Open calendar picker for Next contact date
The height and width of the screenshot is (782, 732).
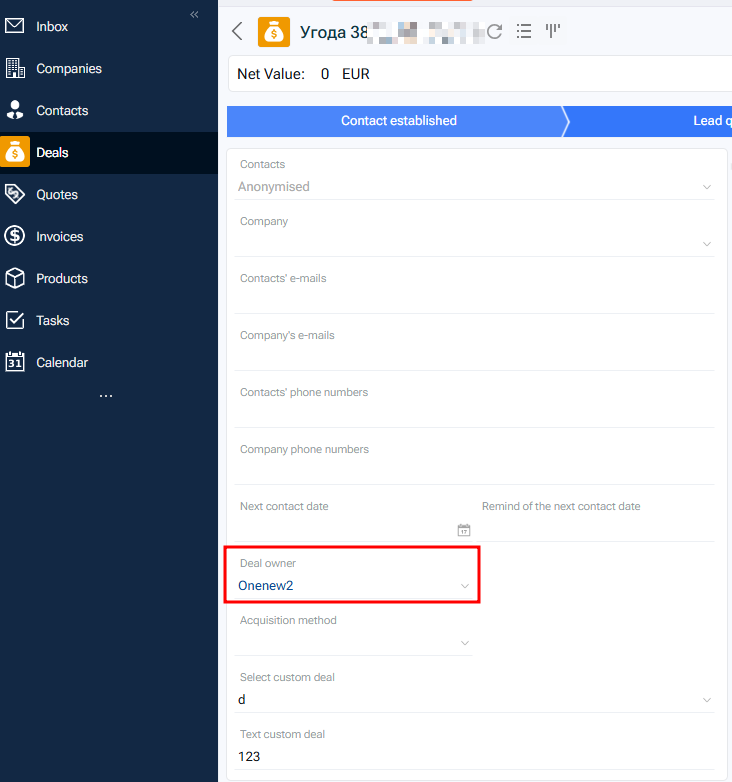coord(463,530)
